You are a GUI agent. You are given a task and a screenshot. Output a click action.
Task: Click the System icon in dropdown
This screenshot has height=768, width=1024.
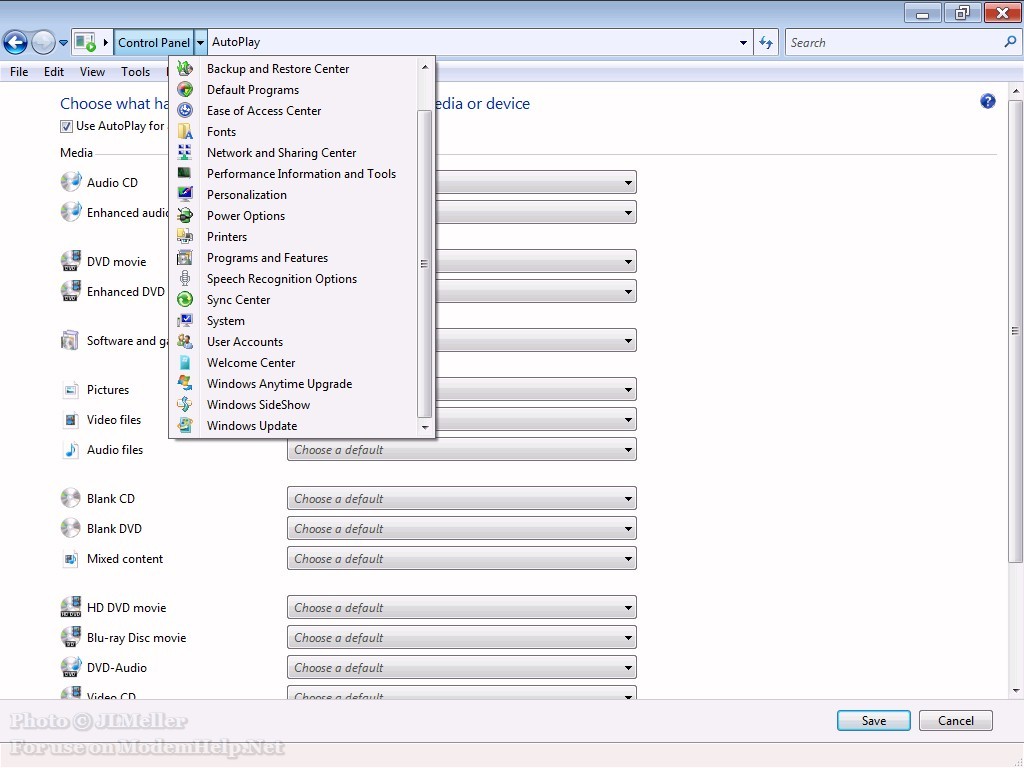[x=185, y=320]
